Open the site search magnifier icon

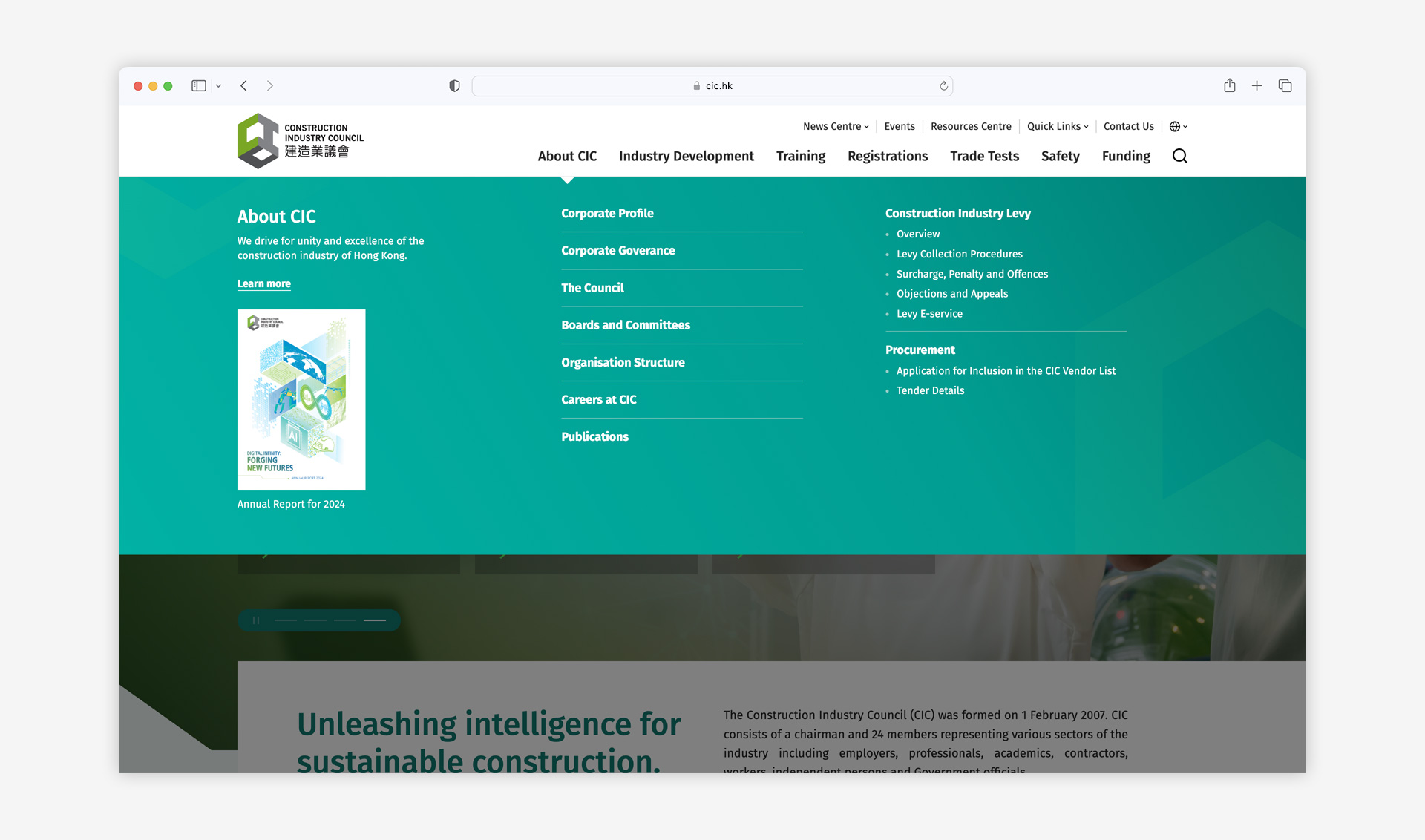1179,156
